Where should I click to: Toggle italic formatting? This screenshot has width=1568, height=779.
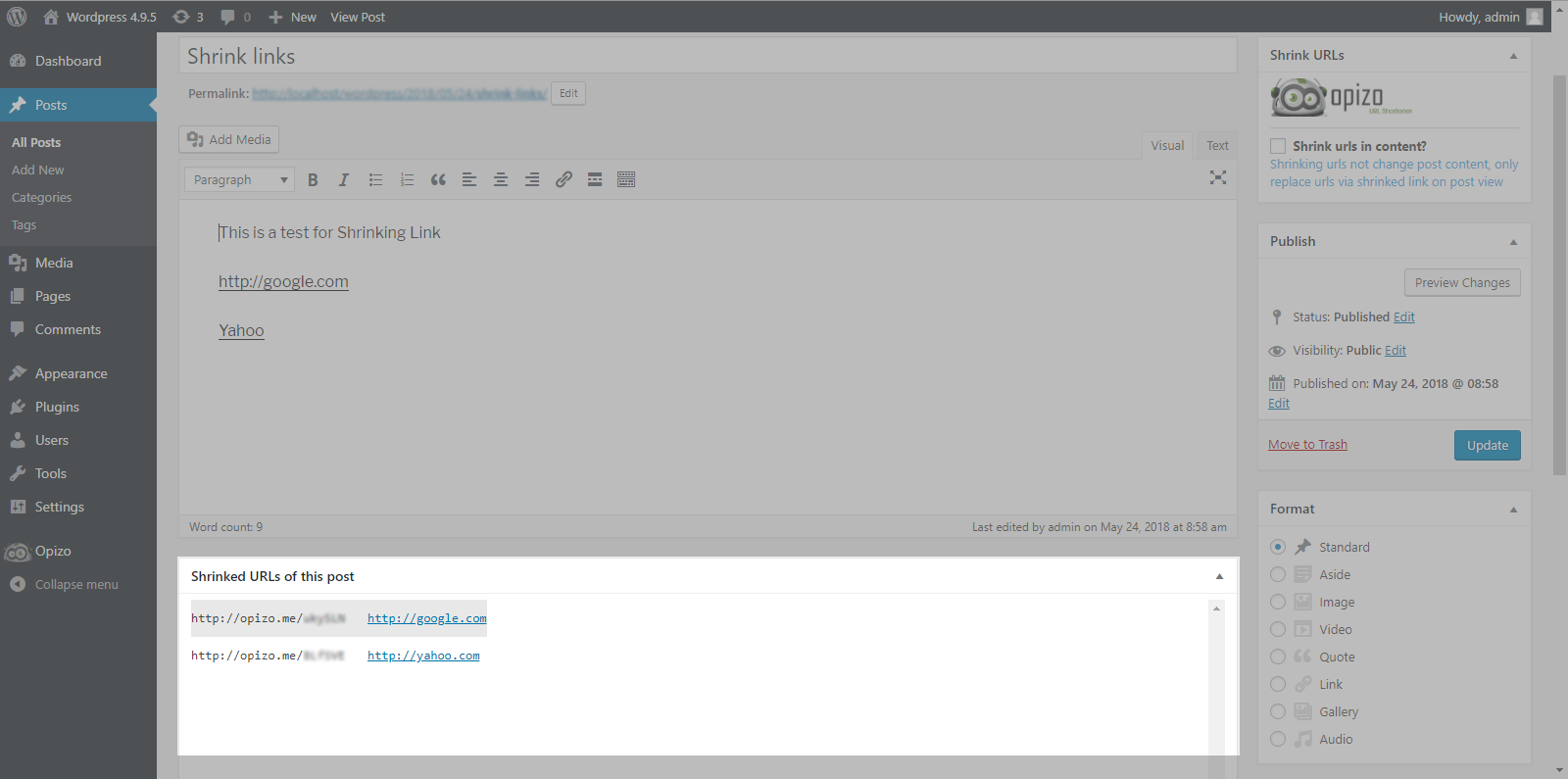tap(344, 179)
